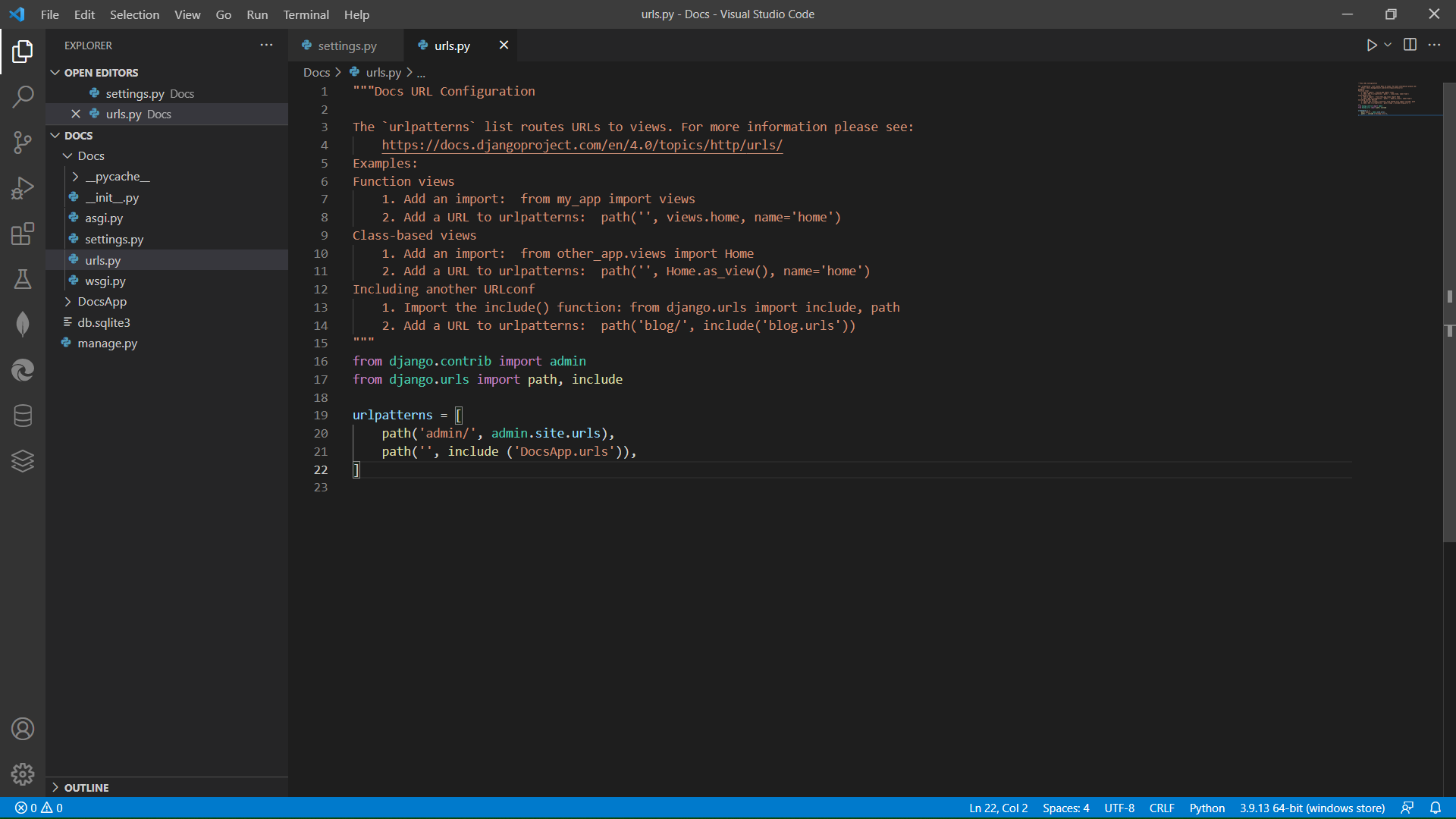
Task: Toggle the Outline section open
Action: pos(86,787)
